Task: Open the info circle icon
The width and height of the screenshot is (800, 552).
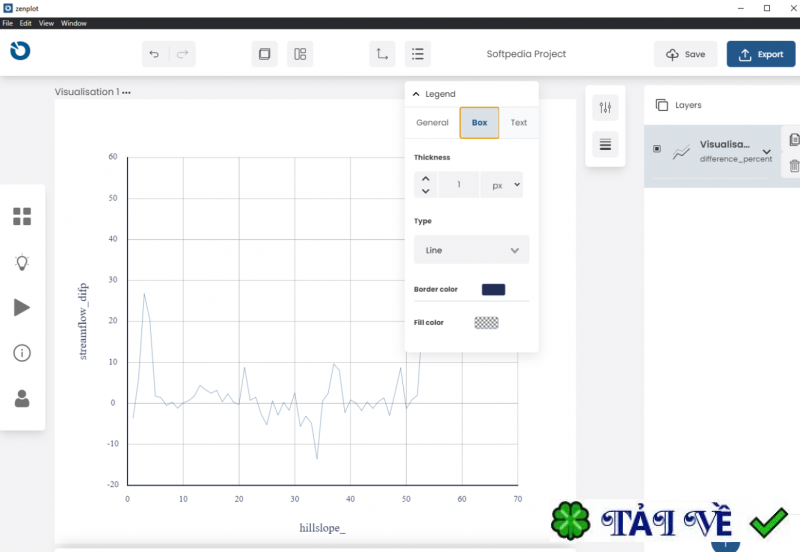Action: coord(22,353)
